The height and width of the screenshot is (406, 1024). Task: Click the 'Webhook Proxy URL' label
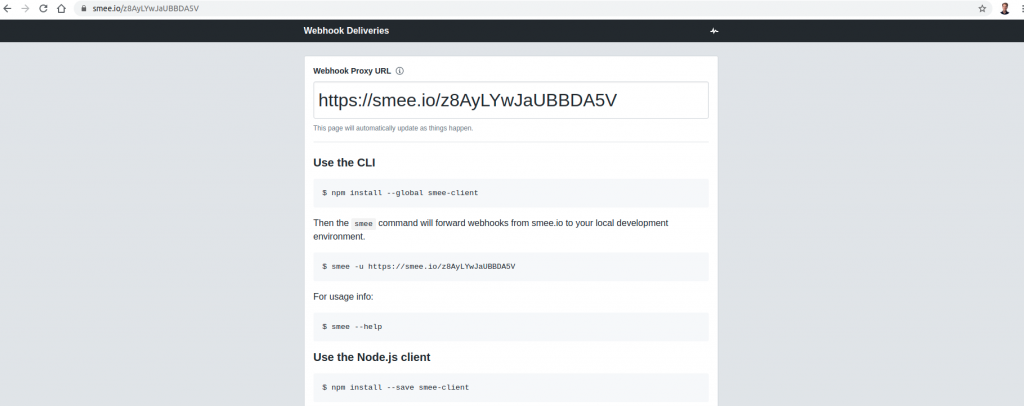coord(352,70)
